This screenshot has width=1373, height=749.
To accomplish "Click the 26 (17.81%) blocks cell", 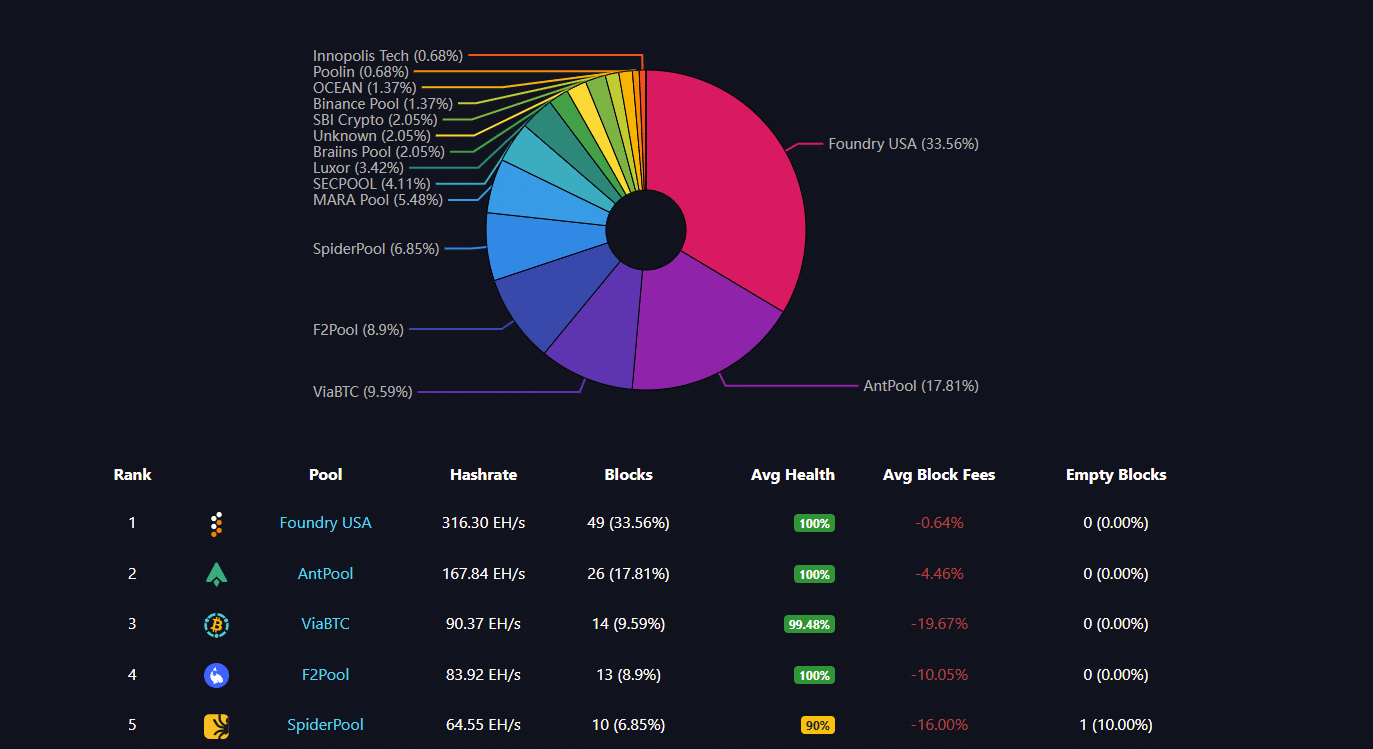I will [x=628, y=574].
